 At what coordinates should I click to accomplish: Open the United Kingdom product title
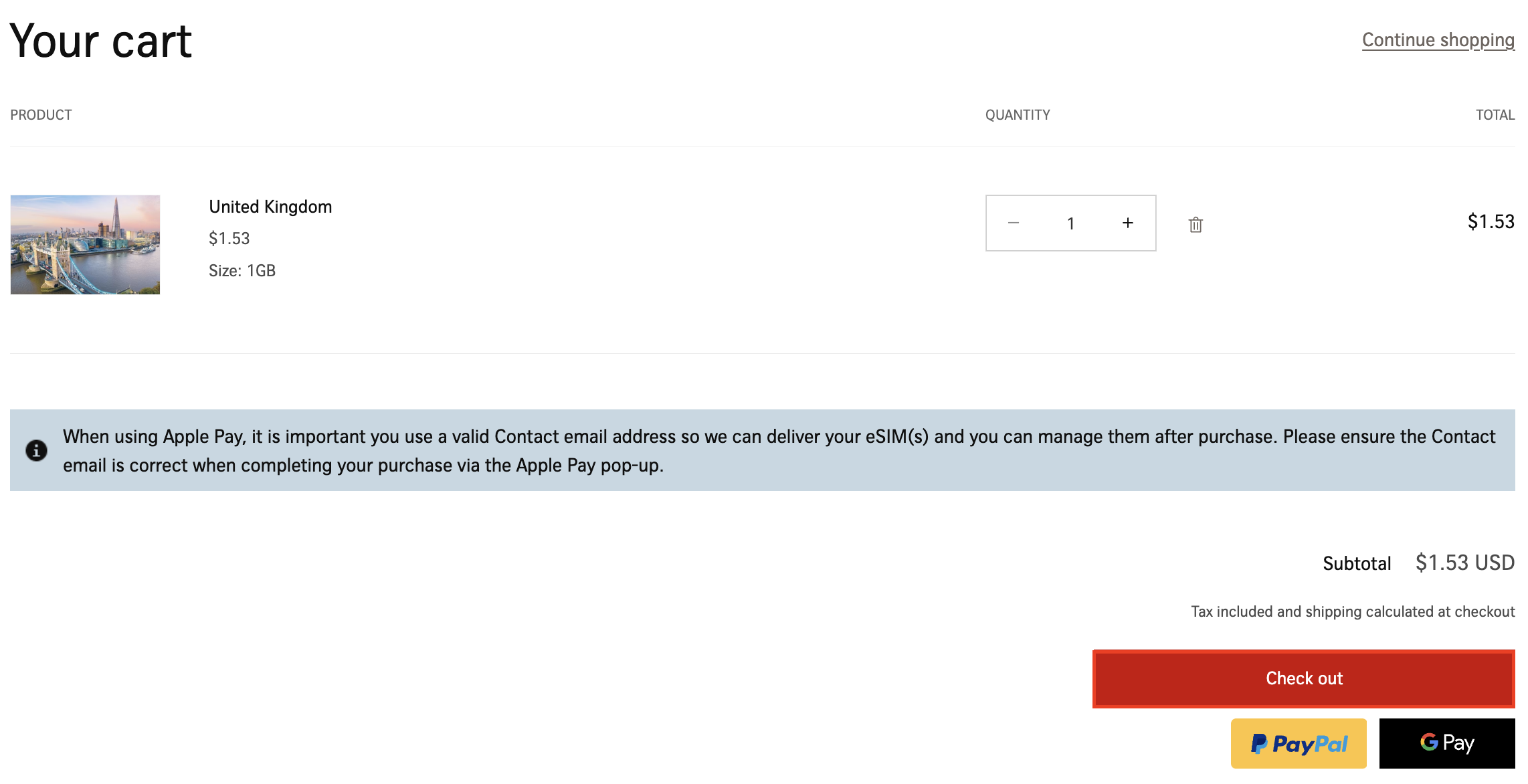[270, 207]
